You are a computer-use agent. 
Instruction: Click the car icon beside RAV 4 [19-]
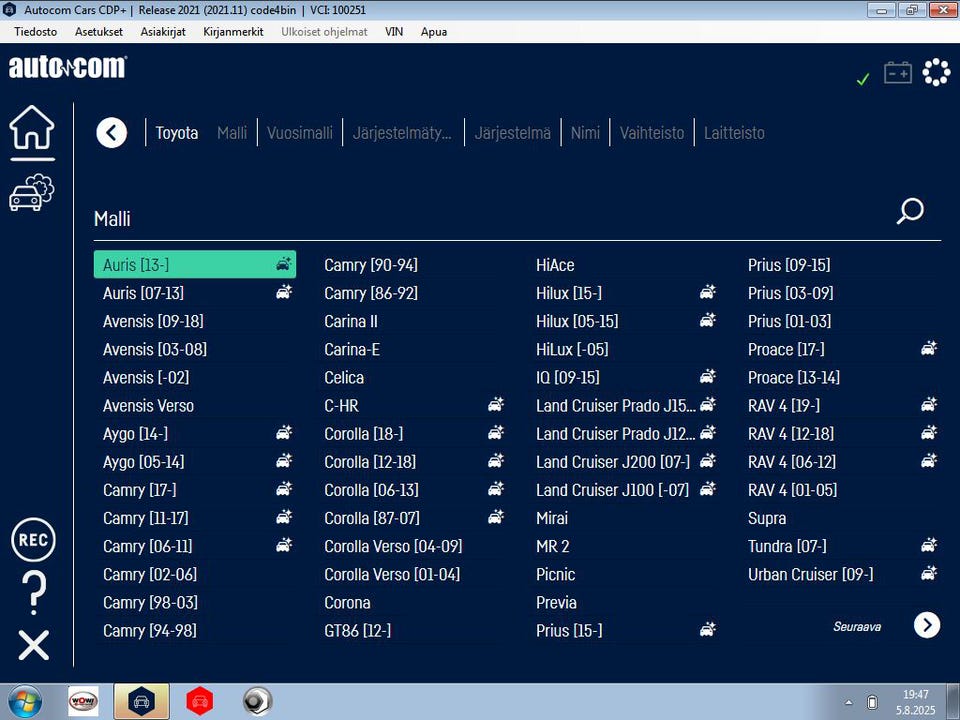[x=929, y=405]
